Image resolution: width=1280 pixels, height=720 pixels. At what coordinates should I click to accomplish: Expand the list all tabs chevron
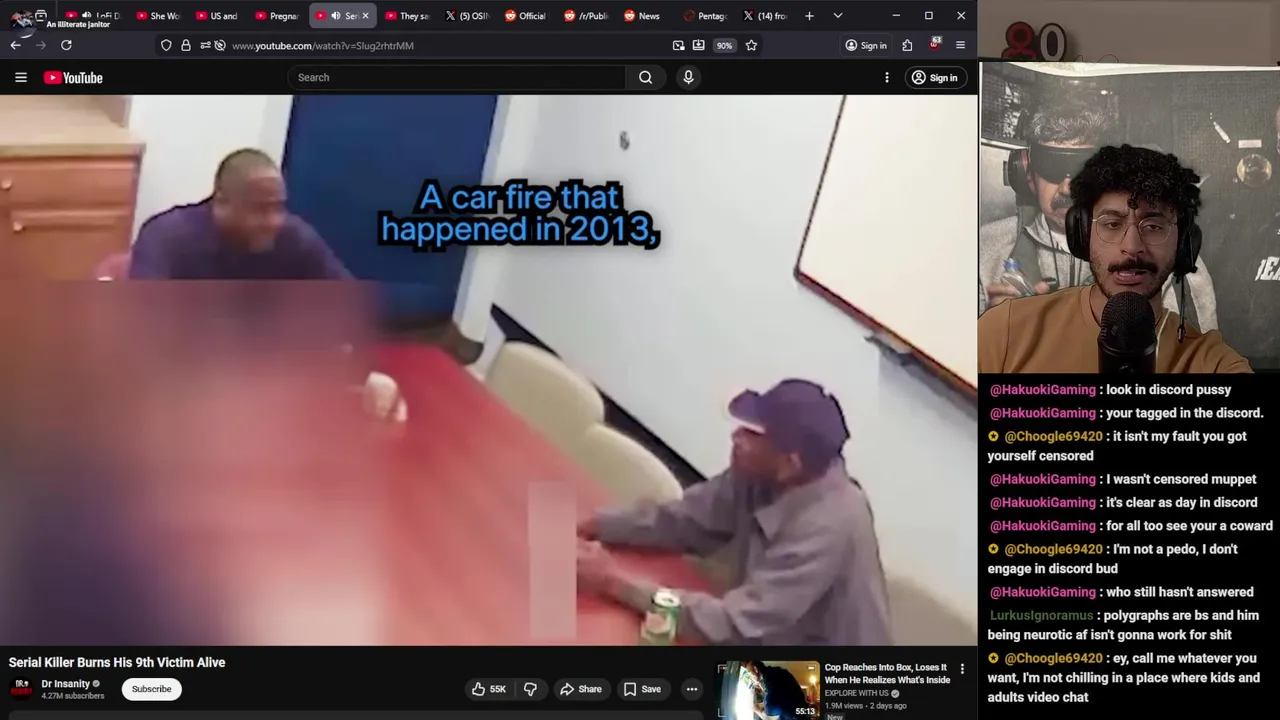838,16
